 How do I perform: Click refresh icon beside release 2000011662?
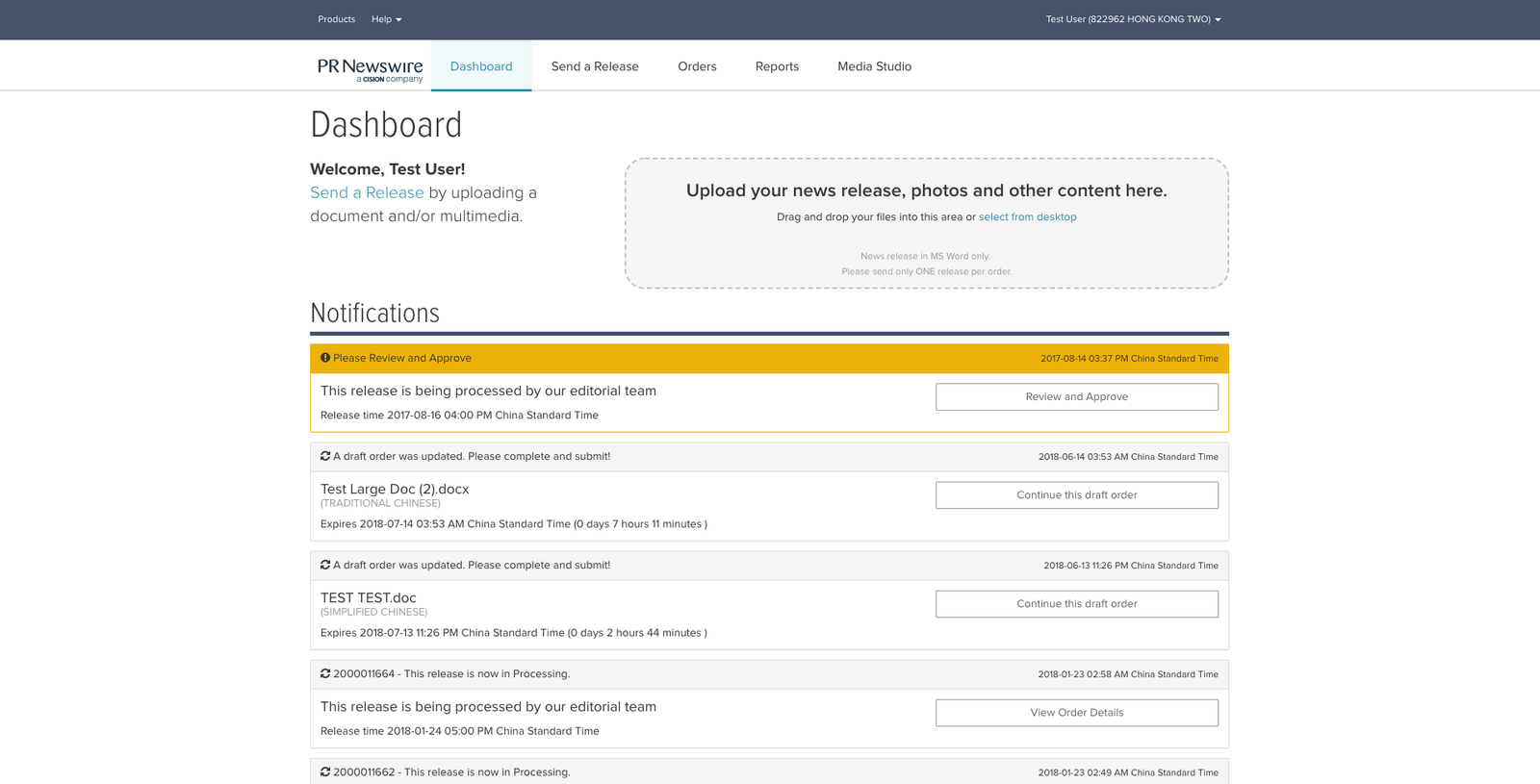click(x=325, y=771)
